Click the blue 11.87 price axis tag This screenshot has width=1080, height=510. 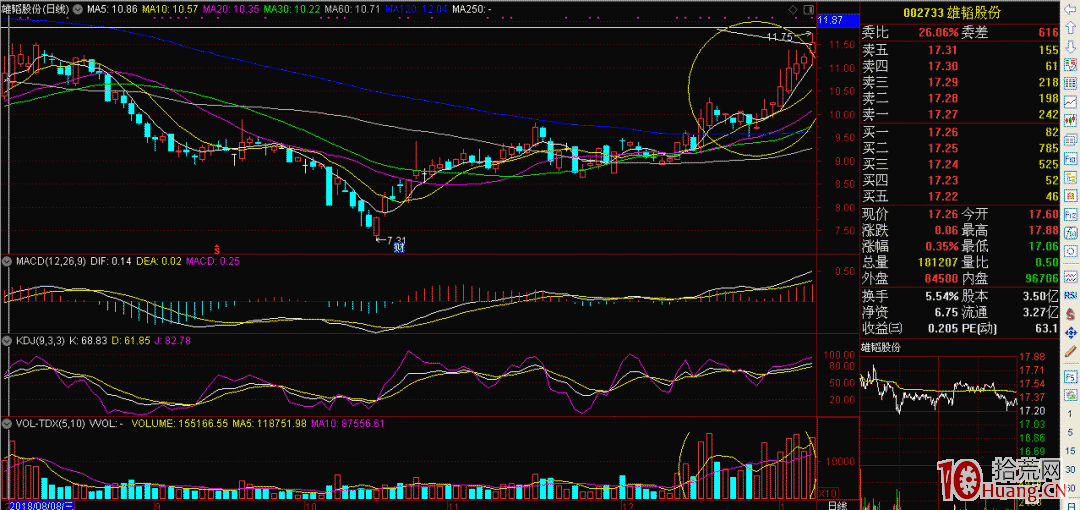836,21
